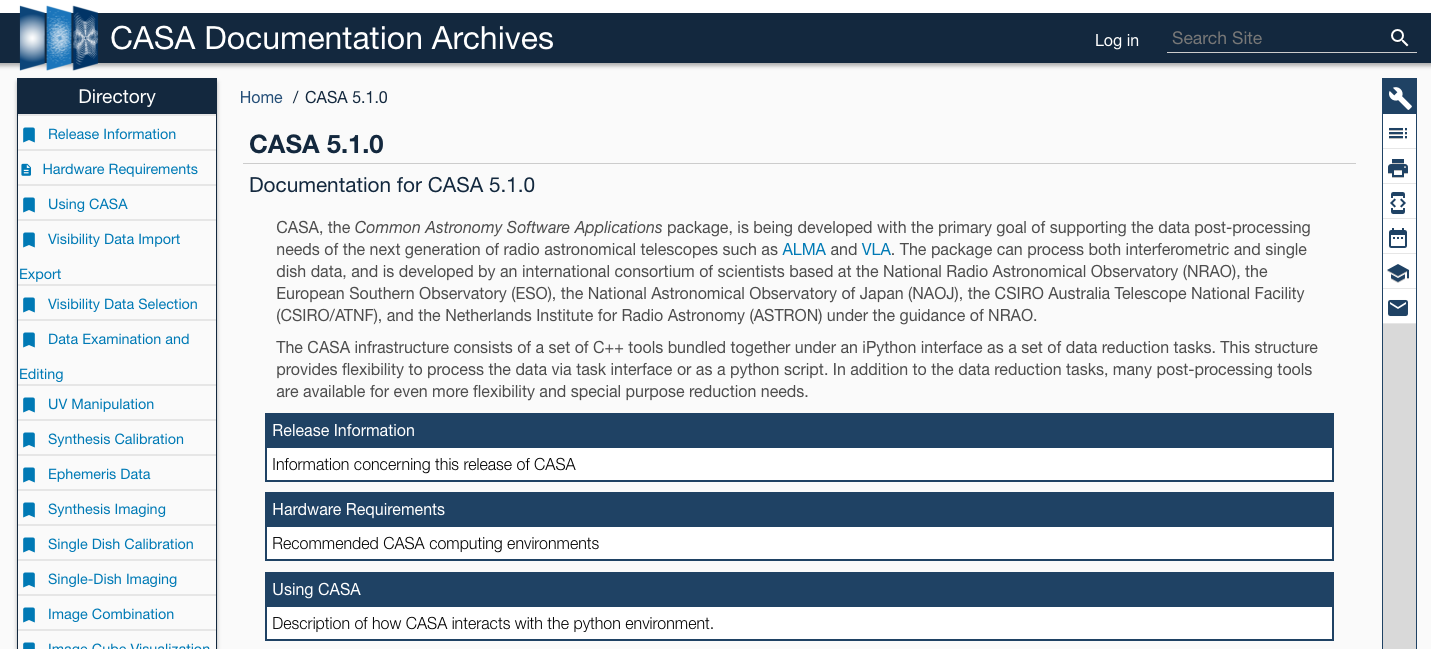Type in the Search Site field
Screen dimensions: 1431x649
tap(1274, 38)
